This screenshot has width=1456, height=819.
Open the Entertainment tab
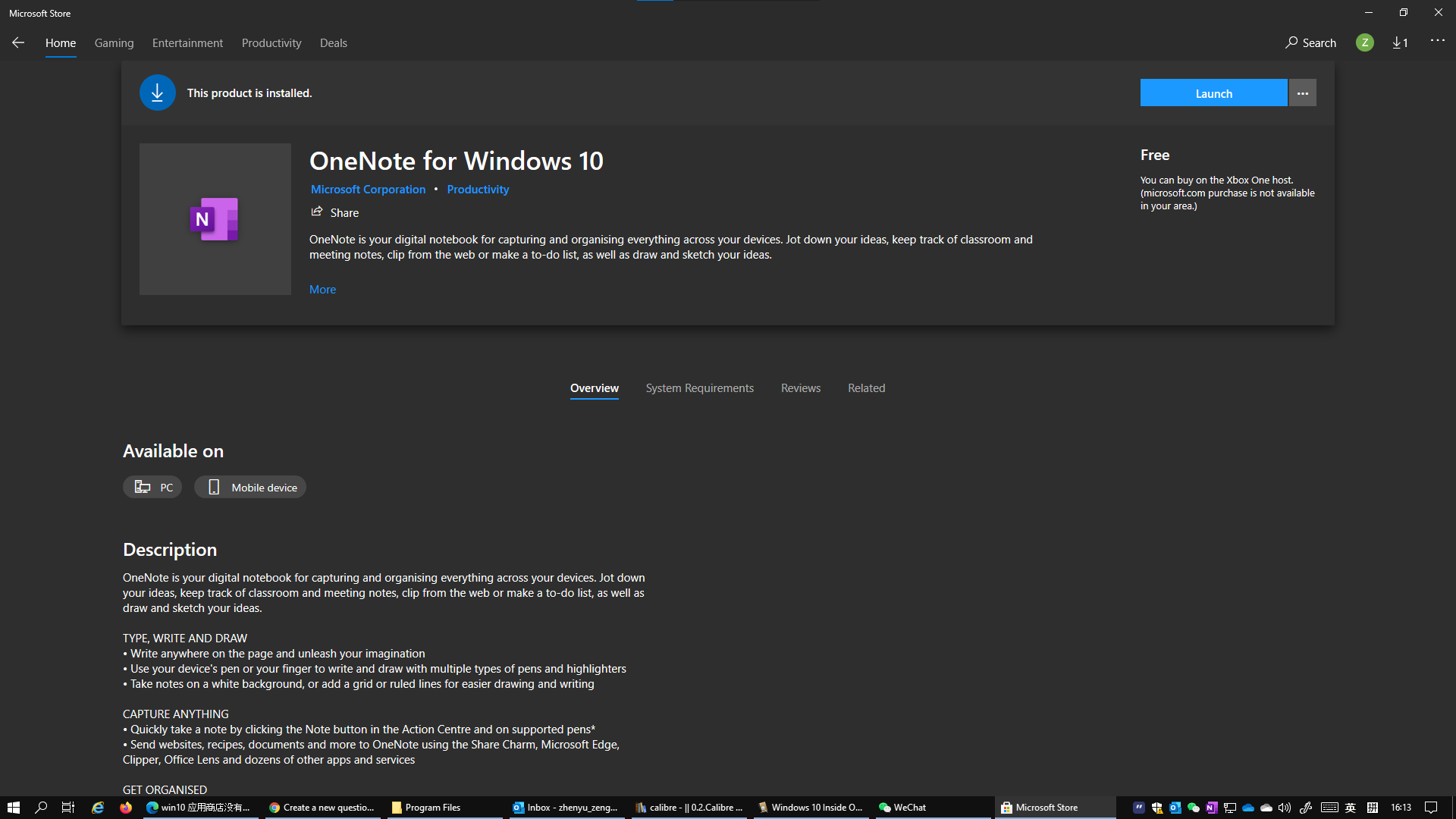tap(187, 42)
